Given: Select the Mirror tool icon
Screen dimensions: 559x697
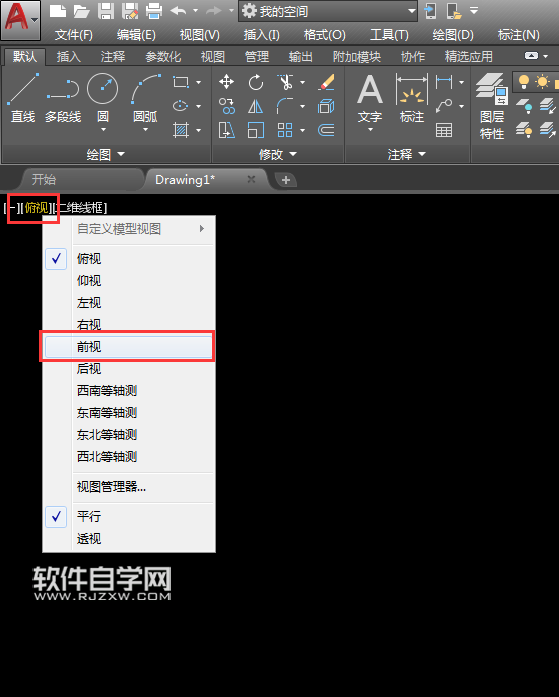Looking at the screenshot, I should click(x=256, y=106).
